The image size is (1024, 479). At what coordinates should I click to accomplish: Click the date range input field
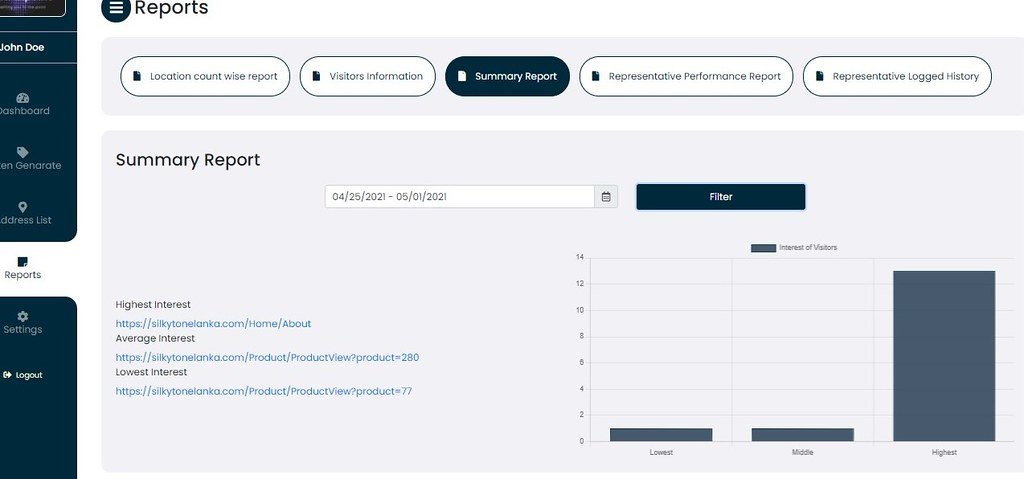[460, 197]
